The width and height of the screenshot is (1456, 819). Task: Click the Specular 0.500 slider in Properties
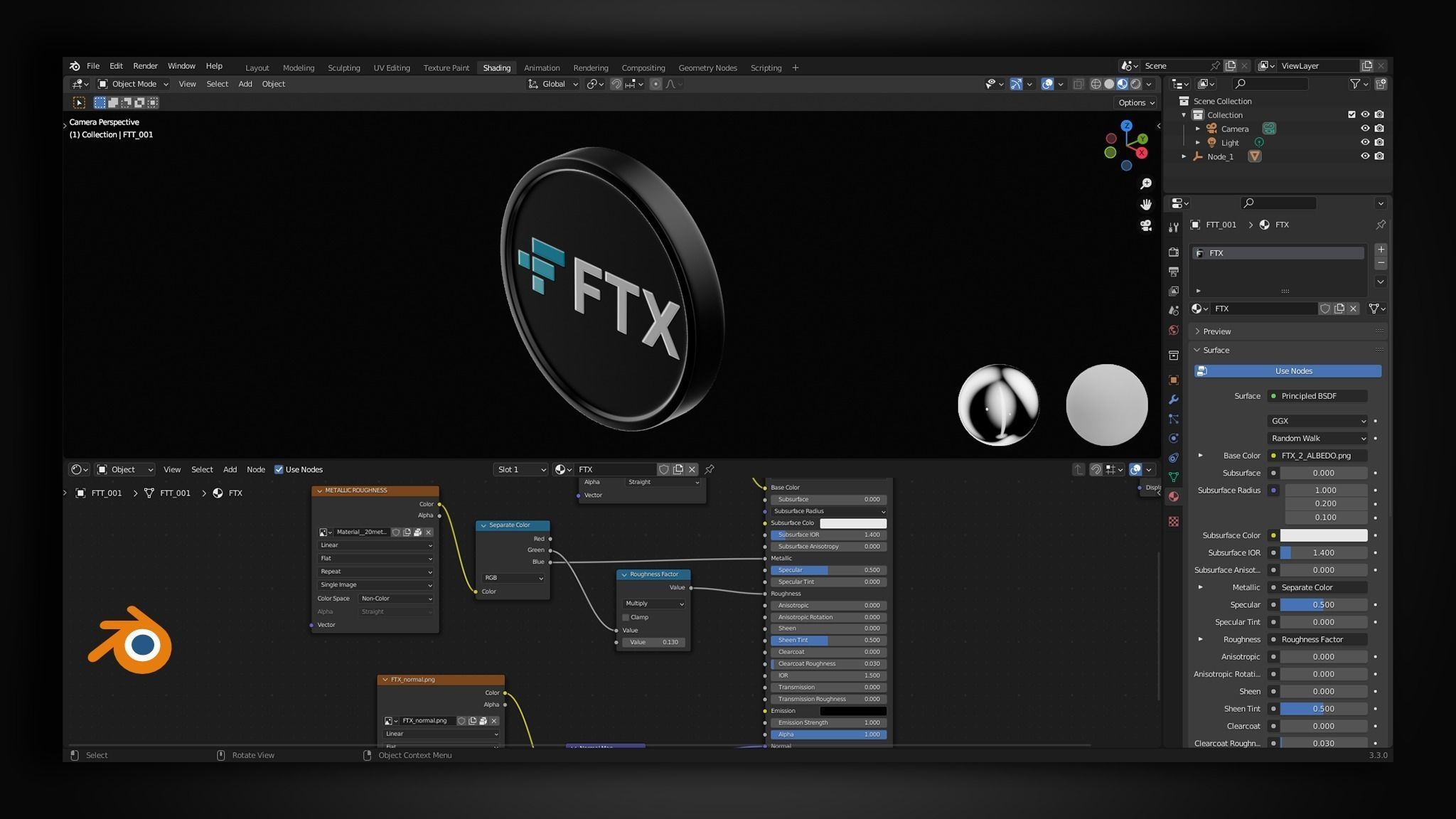[1324, 605]
